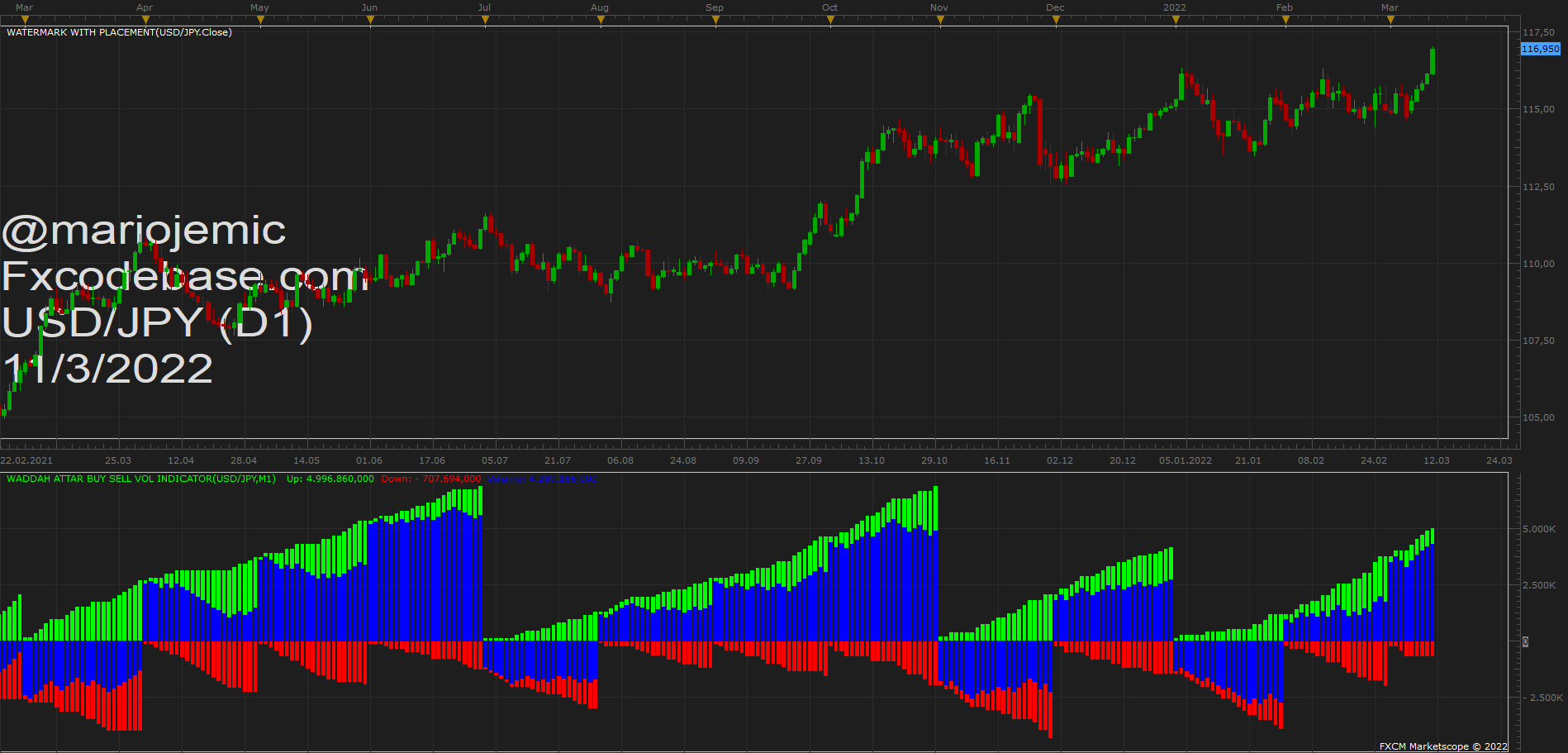Click the 24.08 date label
Screen dimensions: 1568x753
click(683, 460)
